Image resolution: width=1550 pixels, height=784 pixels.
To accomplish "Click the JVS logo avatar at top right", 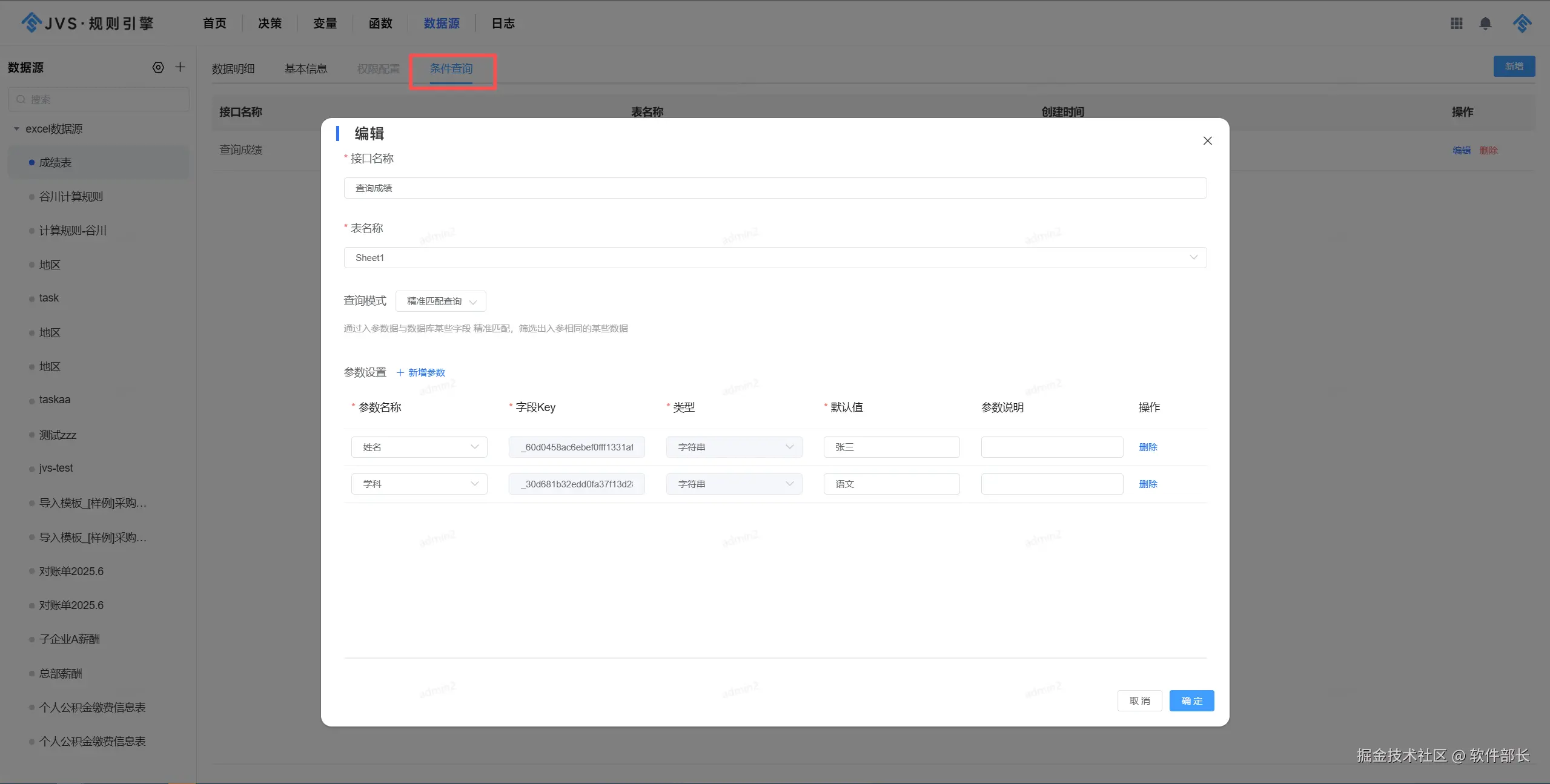I will click(x=1522, y=24).
